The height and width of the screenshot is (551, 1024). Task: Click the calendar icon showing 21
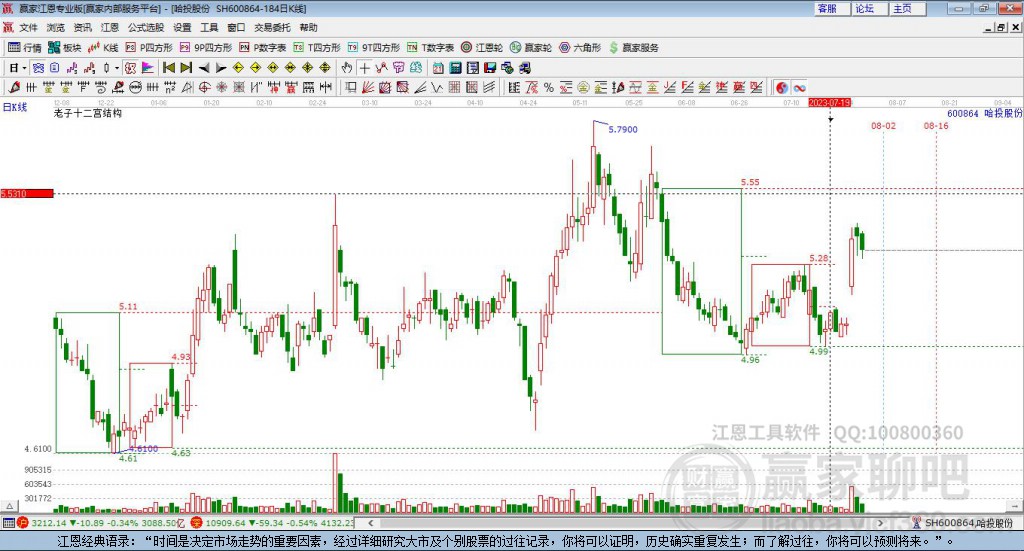[x=438, y=68]
